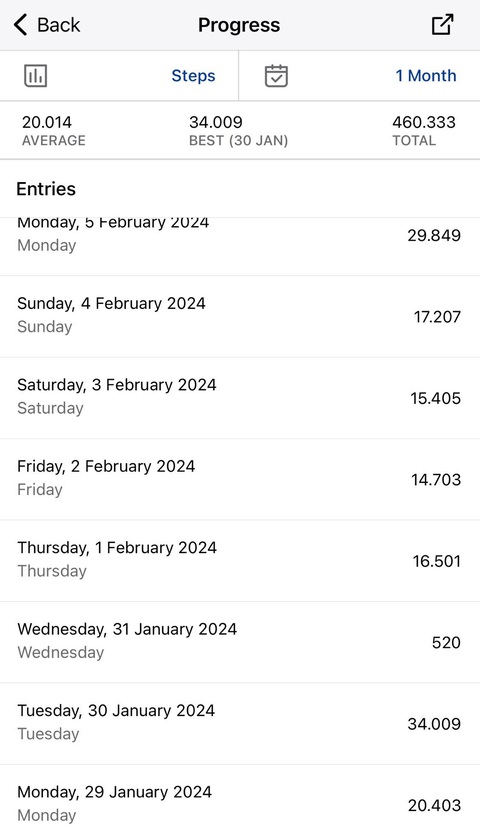Open the Thursday, 1 February 2024 entry

[x=240, y=561]
